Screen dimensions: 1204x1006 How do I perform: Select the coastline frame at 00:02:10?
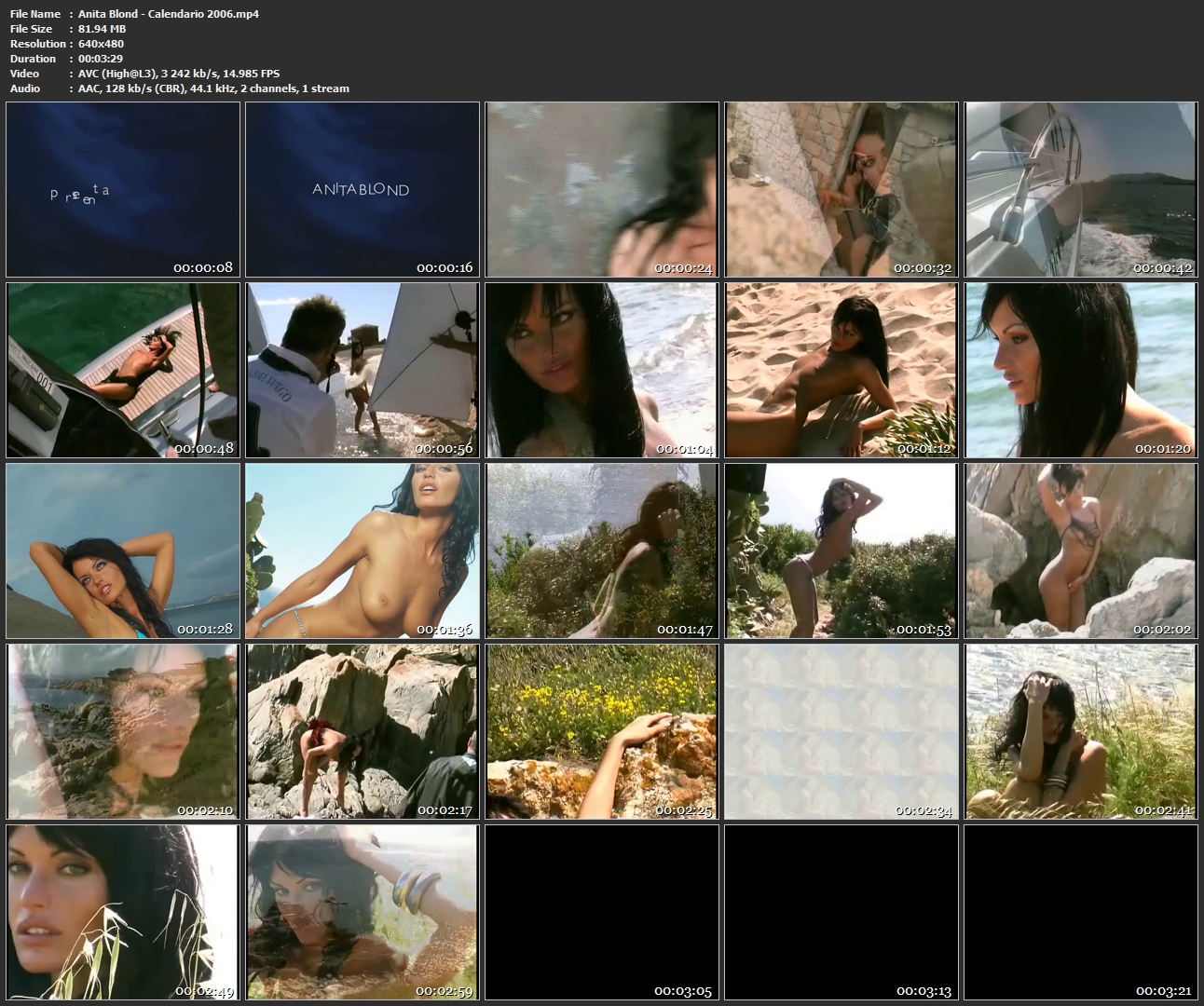tap(123, 731)
